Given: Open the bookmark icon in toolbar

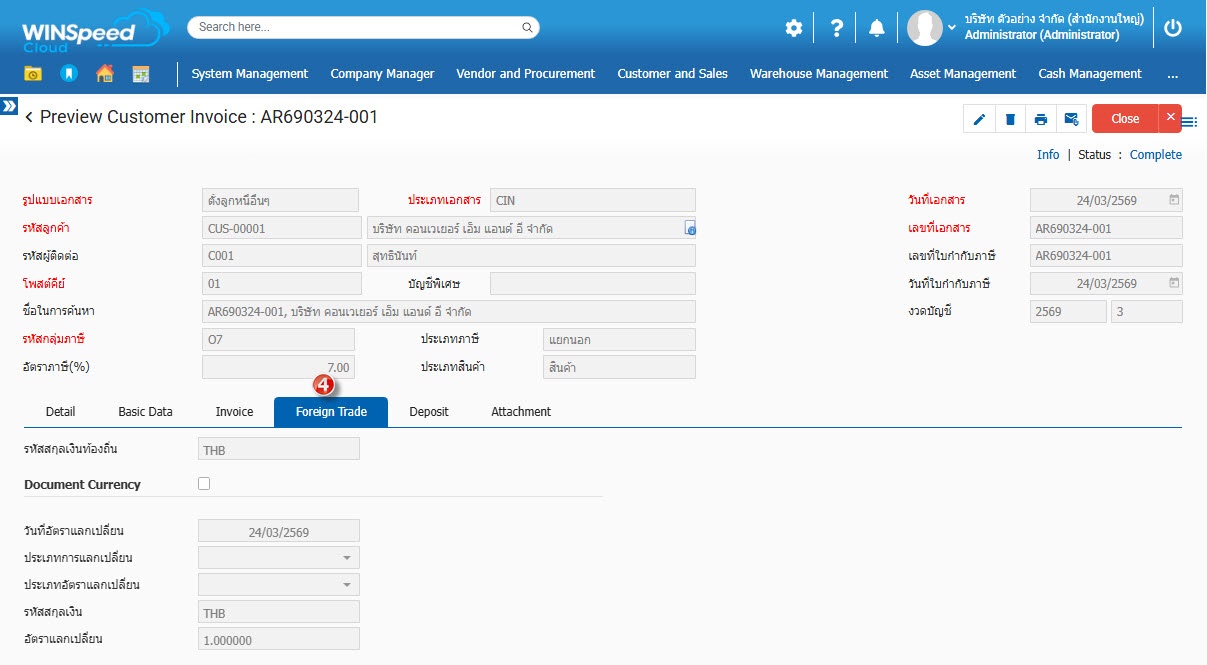Looking at the screenshot, I should click(x=68, y=74).
